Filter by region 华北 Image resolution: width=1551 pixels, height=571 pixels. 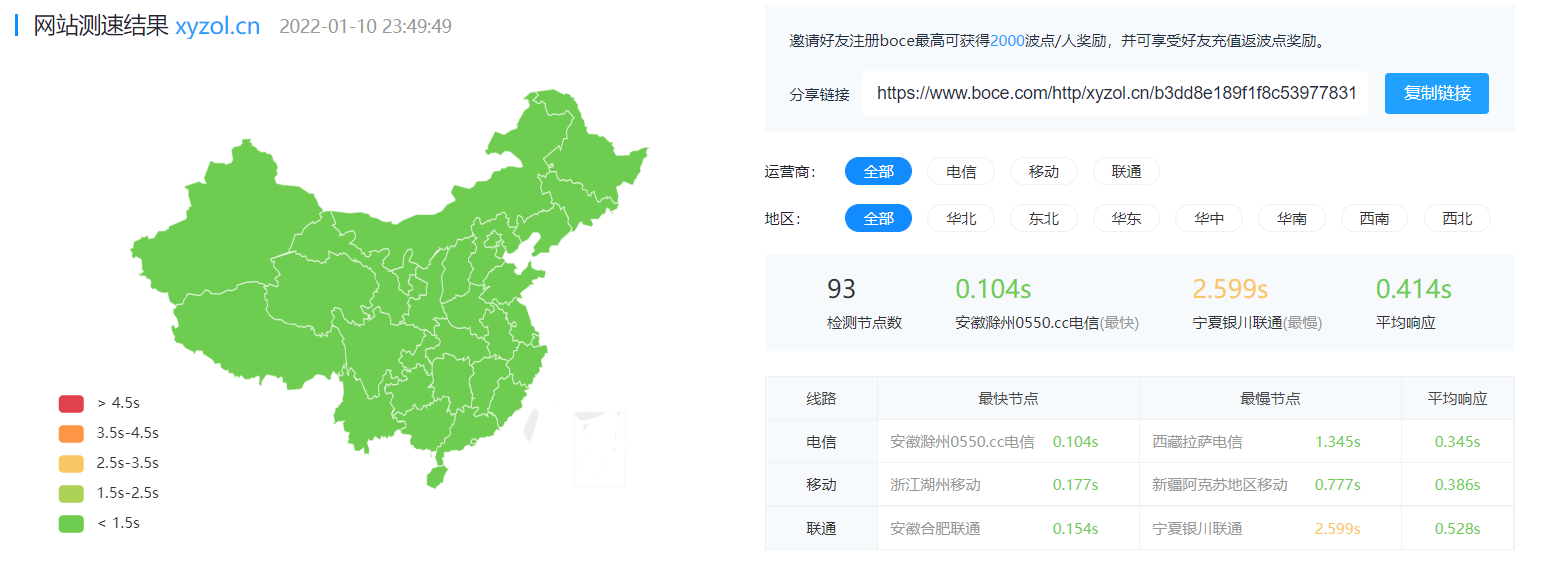[x=961, y=218]
